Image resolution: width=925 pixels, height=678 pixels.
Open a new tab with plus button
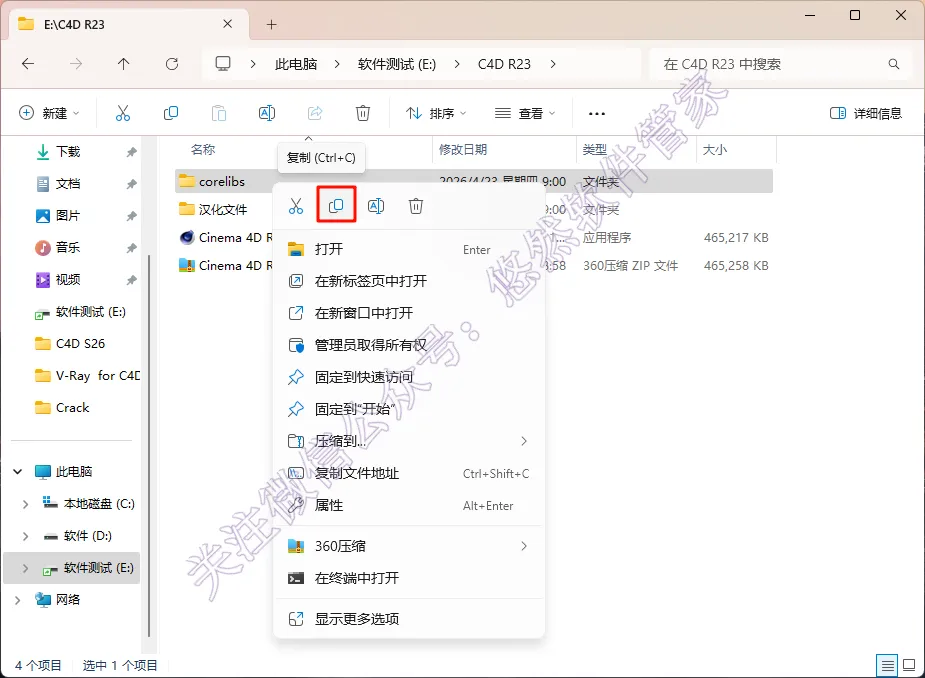pos(271,24)
